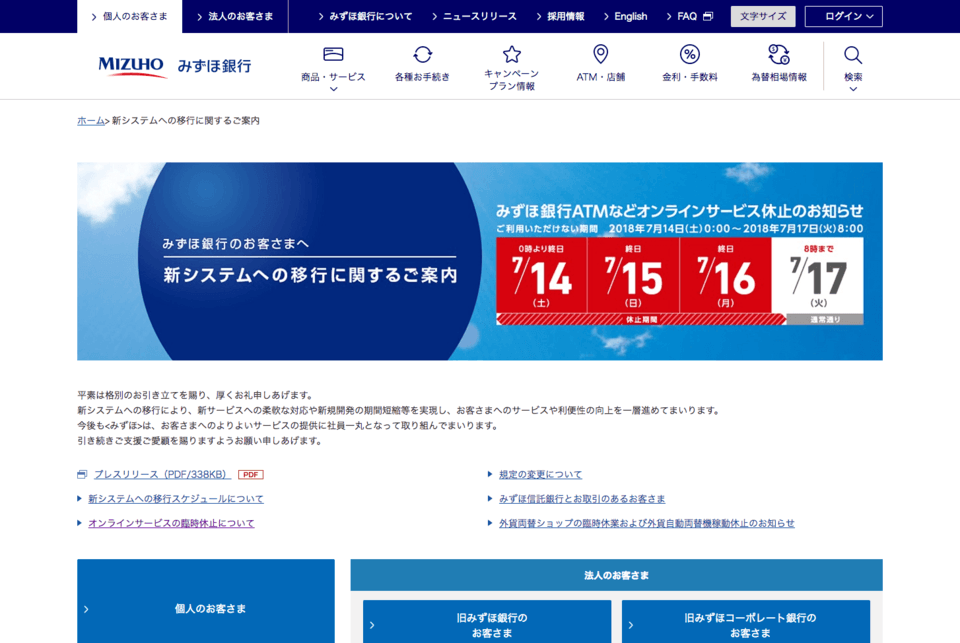Click the 文字サイズ button
960x643 pixels.
coord(762,16)
